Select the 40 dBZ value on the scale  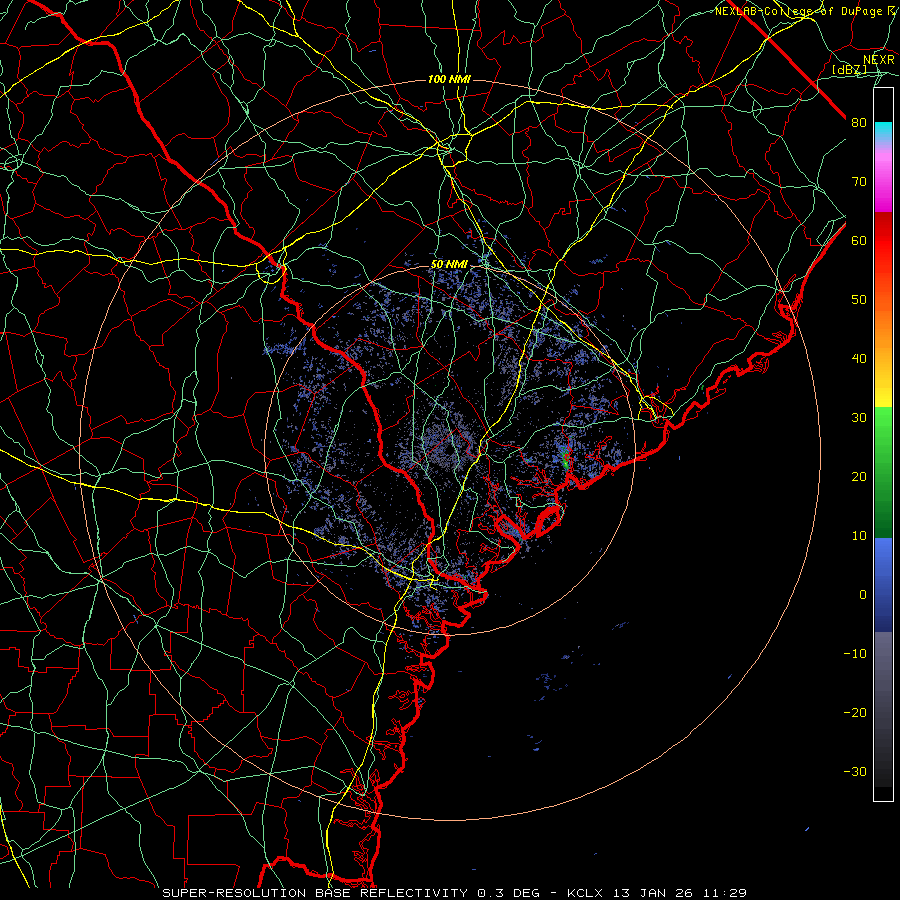pos(859,359)
